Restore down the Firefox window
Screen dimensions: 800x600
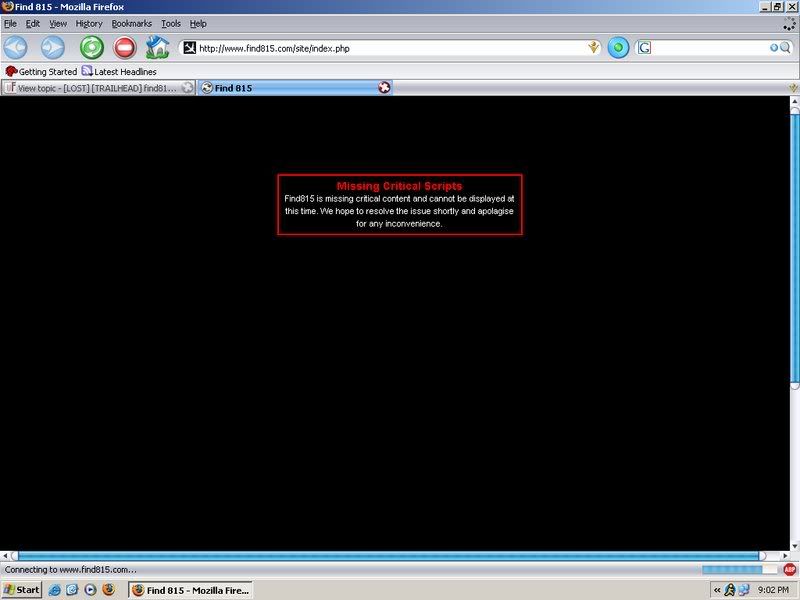click(x=778, y=7)
